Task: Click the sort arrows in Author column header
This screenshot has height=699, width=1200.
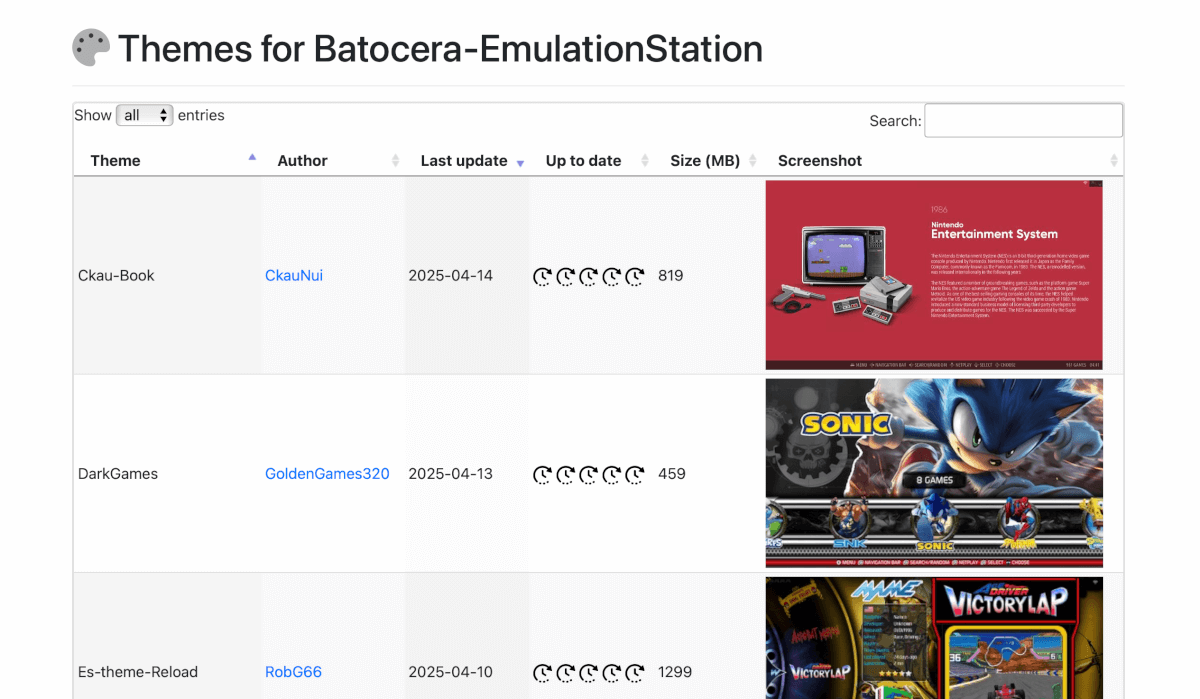Action: 395,161
